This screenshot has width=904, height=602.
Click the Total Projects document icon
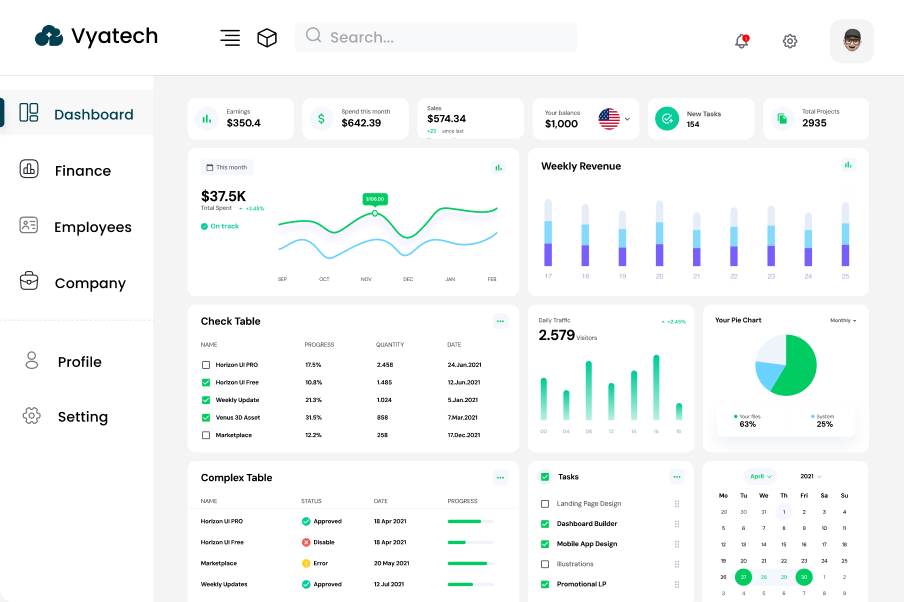[x=782, y=119]
